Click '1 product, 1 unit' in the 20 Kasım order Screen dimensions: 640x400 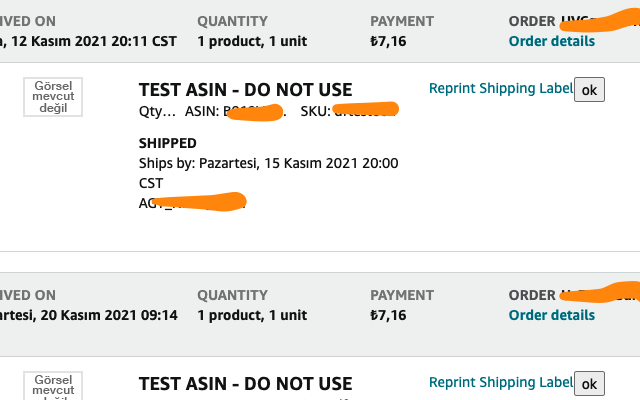(252, 315)
